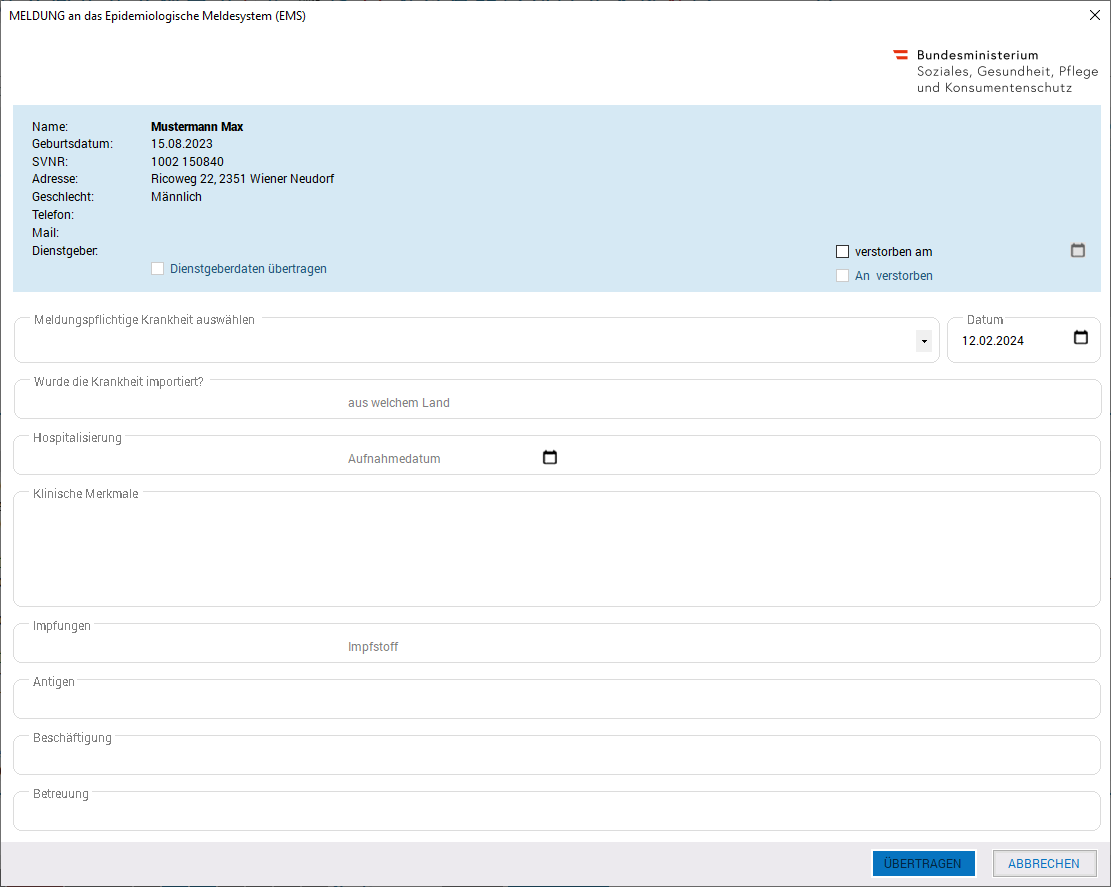Click the dialog title 'MELDUNG an das Epidemiologische Meldesystem'
The width and height of the screenshot is (1111, 887).
157,16
